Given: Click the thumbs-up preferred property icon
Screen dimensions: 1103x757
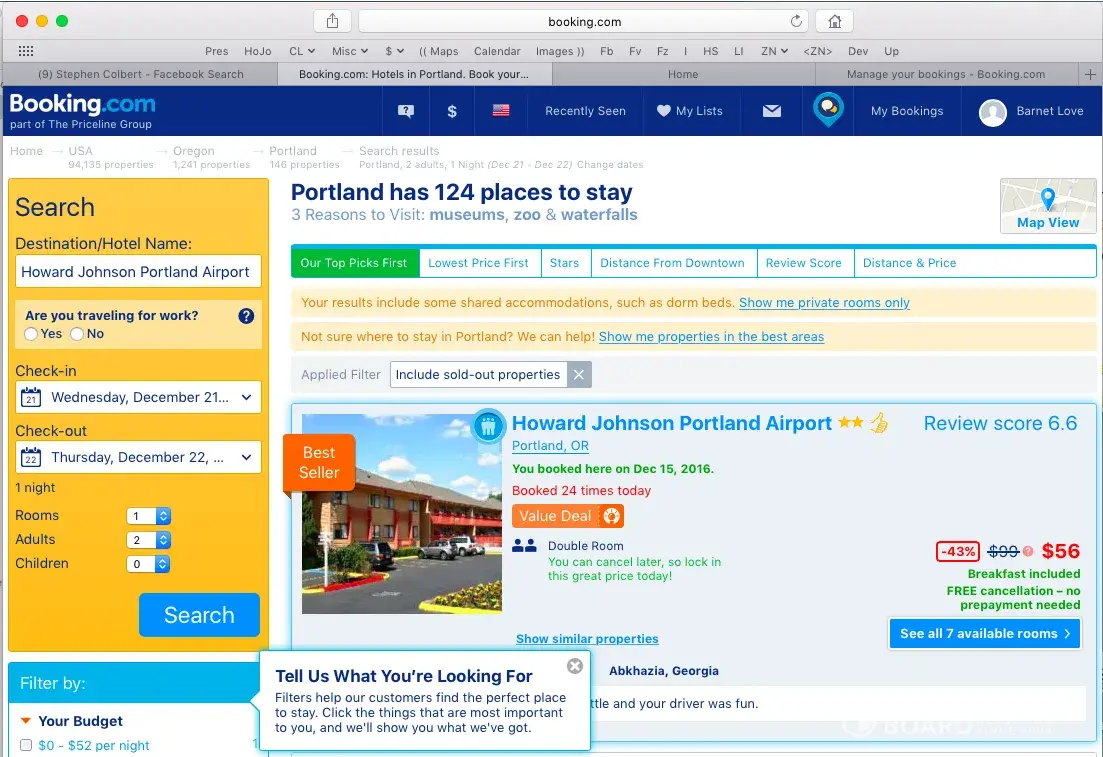Looking at the screenshot, I should 879,423.
